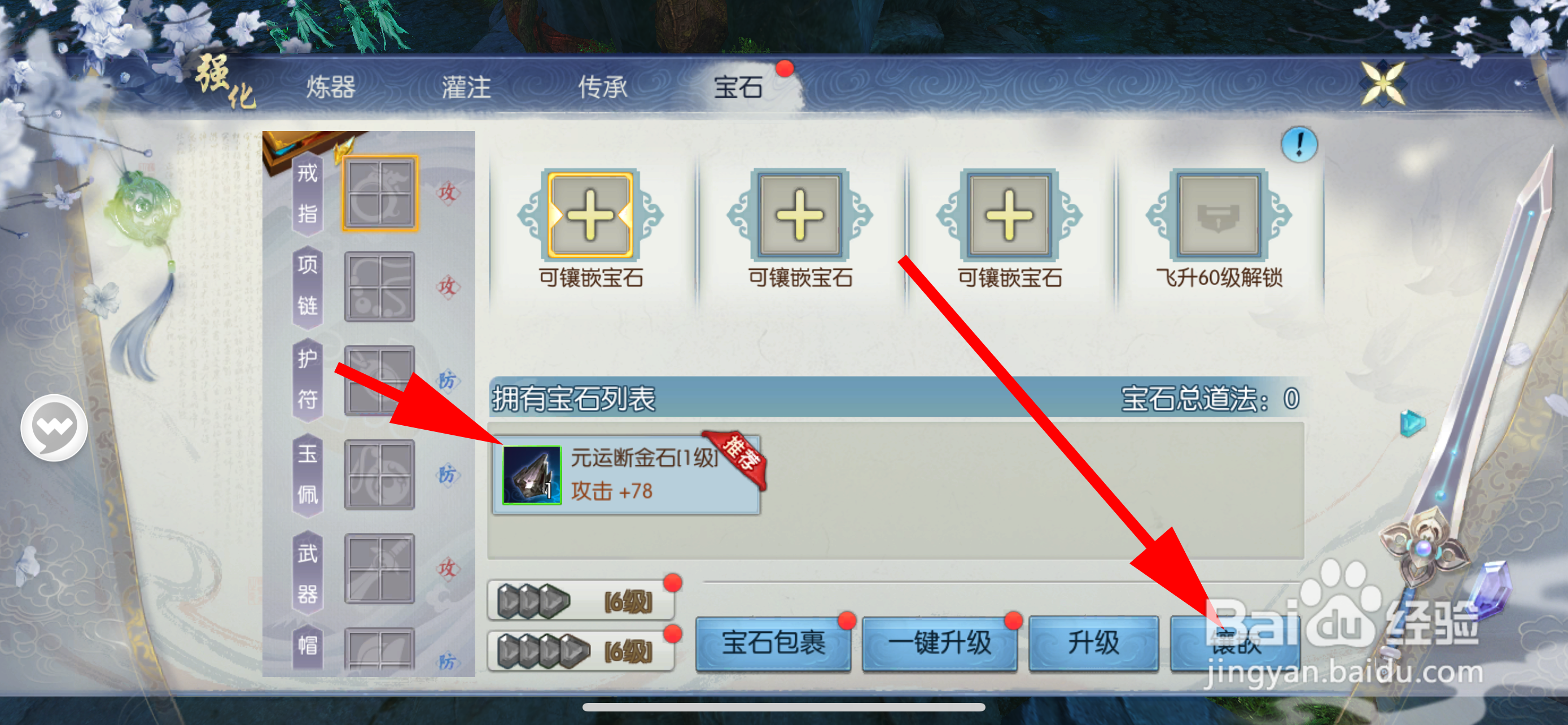
Task: Select 元运断金石 gem in the list
Action: 627,475
